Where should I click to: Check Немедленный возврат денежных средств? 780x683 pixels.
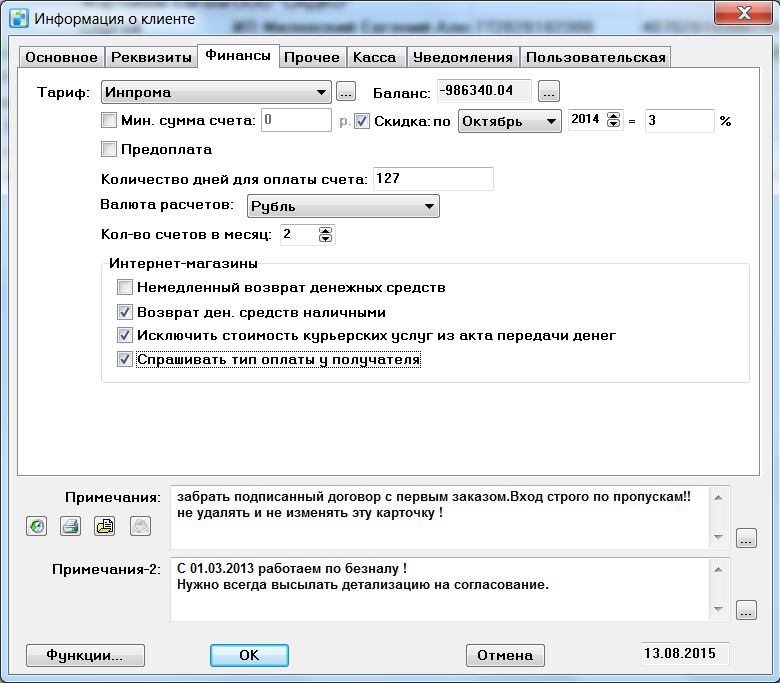pyautogui.click(x=125, y=287)
